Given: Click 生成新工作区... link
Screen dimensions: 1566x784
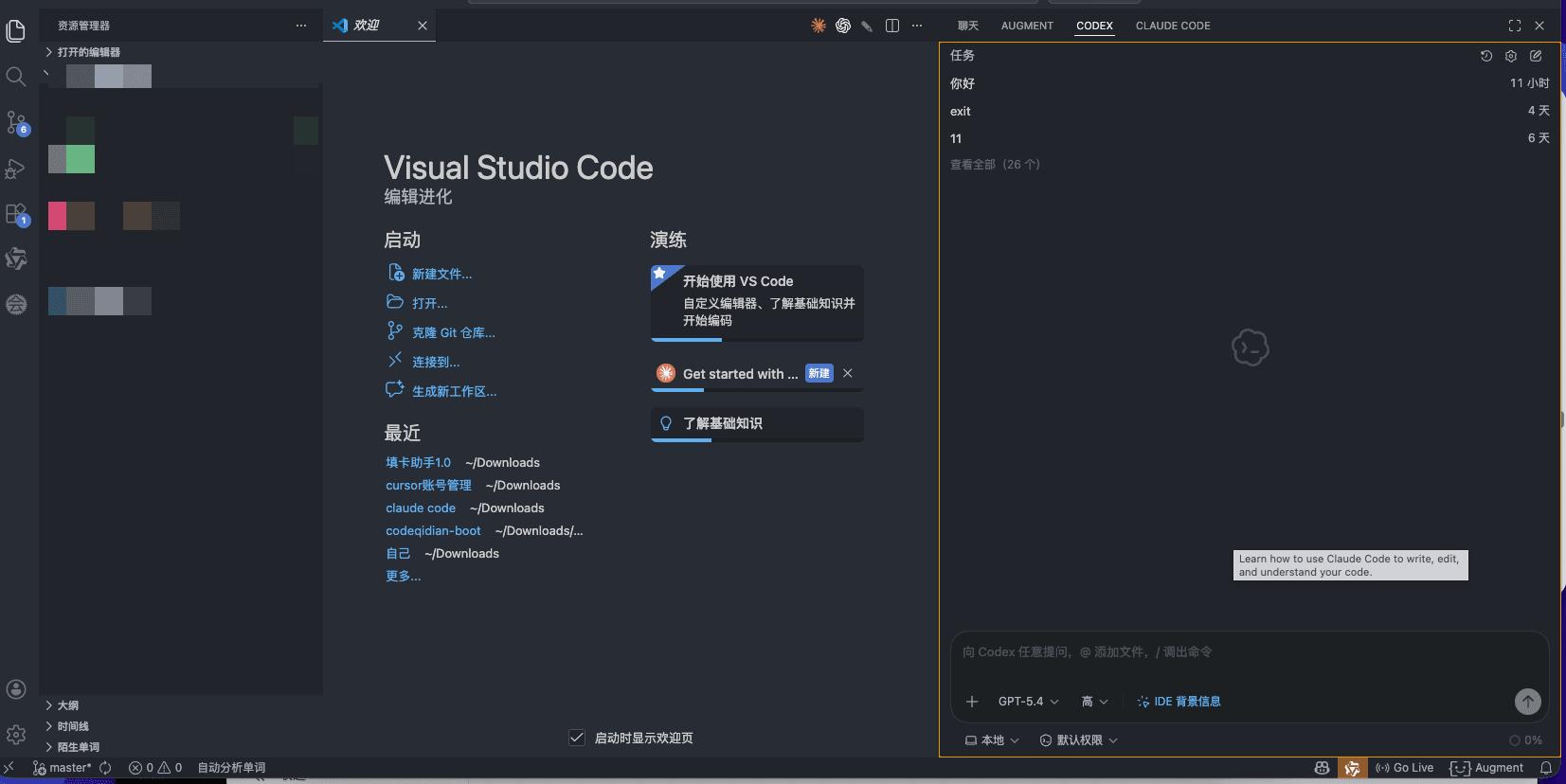Looking at the screenshot, I should (454, 391).
